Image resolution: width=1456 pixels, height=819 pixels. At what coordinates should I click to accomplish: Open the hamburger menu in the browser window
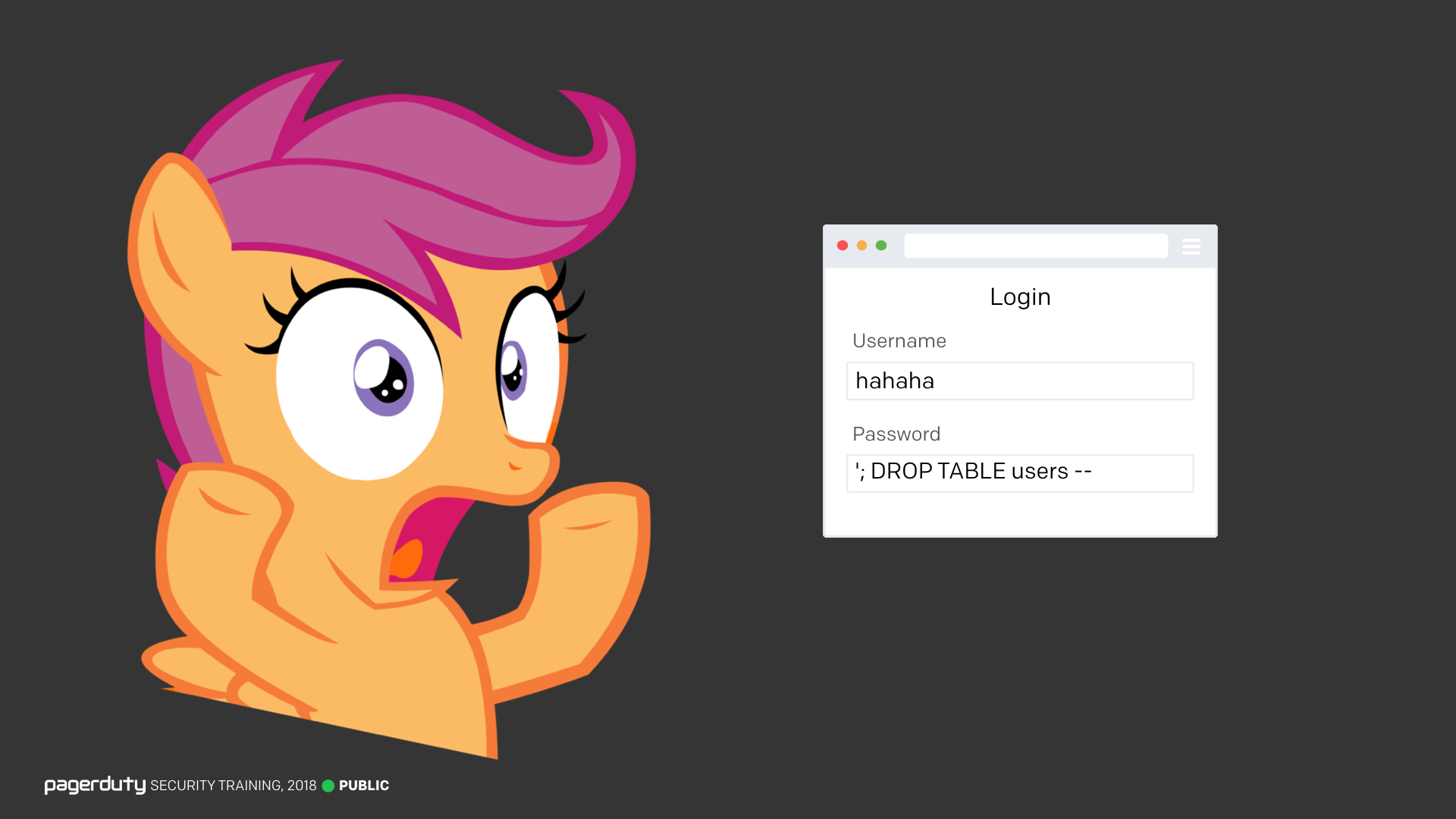1191,246
